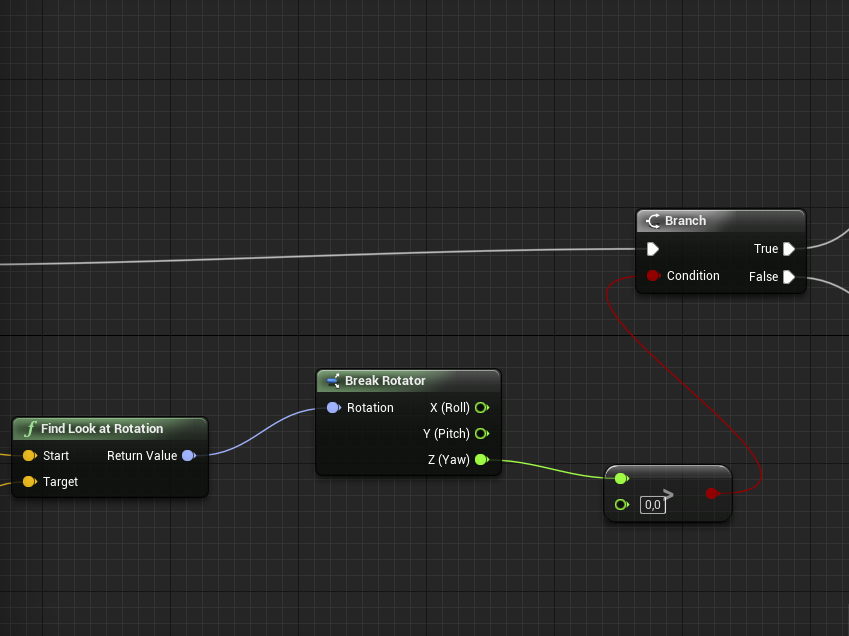Click the X (Roll) output pin
Image resolution: width=849 pixels, height=636 pixels.
[482, 408]
